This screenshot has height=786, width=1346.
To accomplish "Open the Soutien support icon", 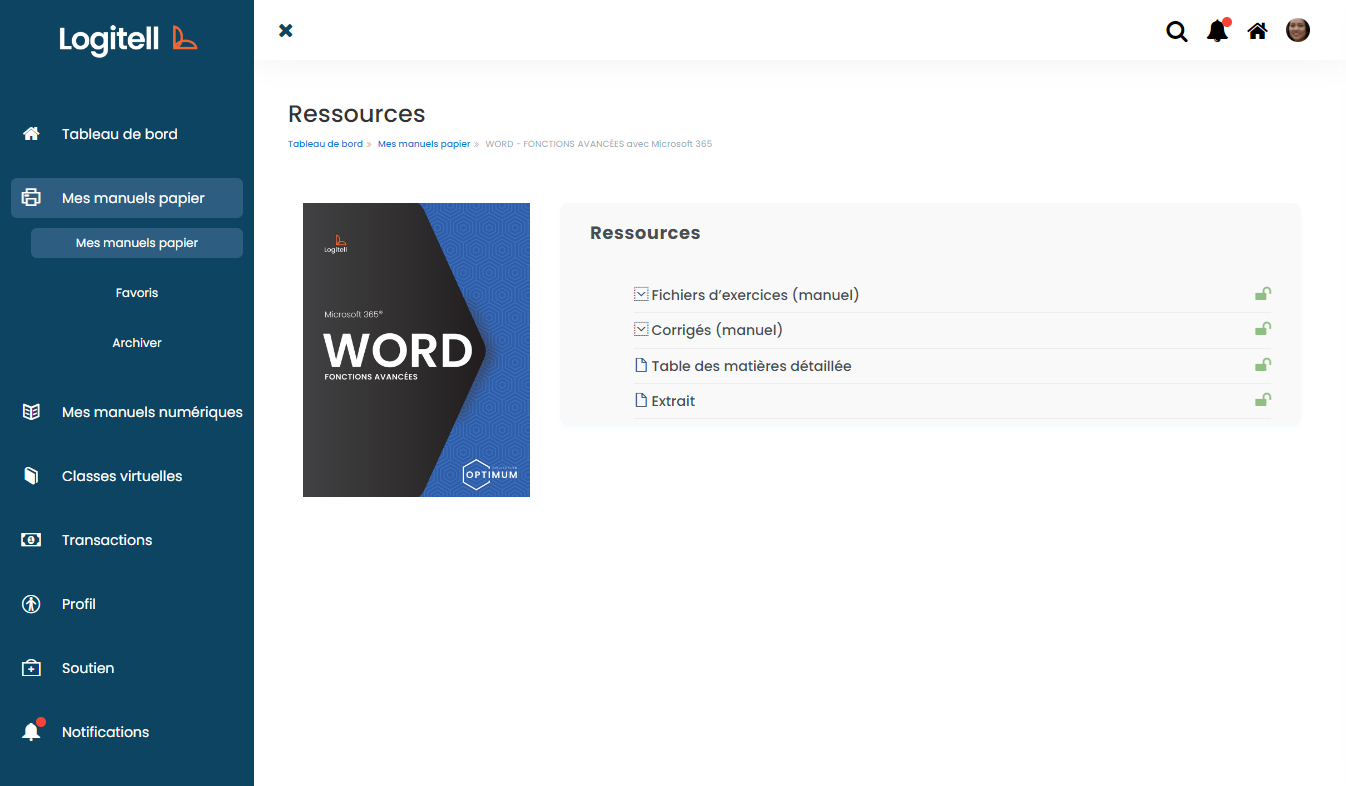I will coord(30,667).
